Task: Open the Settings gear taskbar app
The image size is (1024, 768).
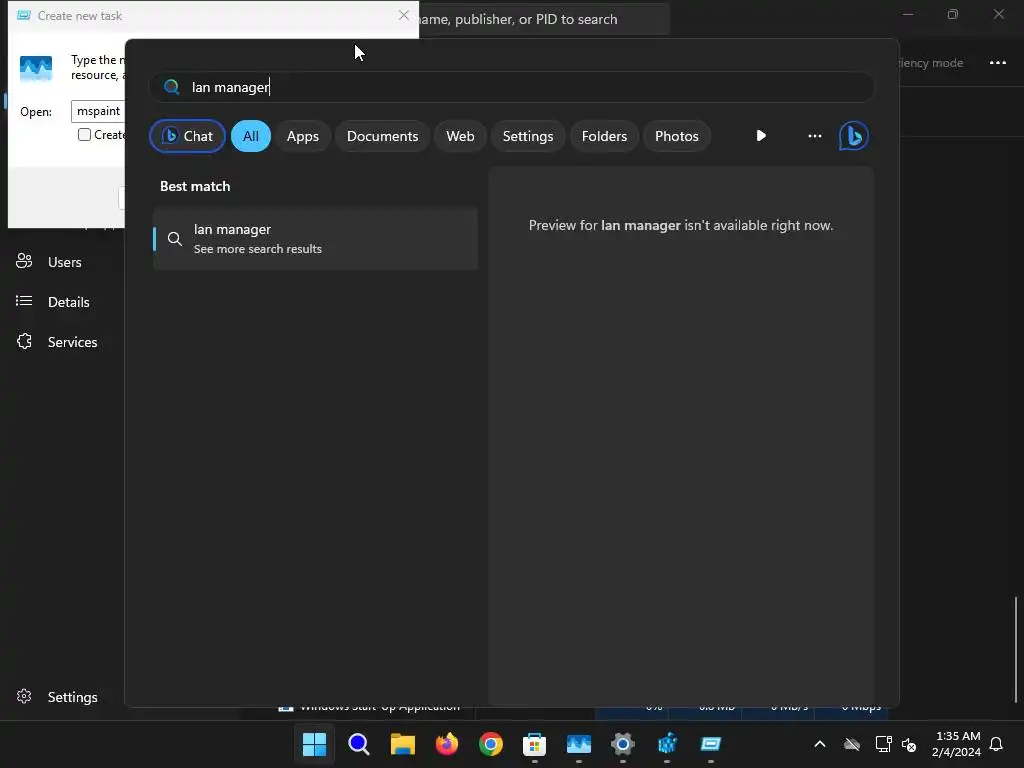Action: [622, 744]
